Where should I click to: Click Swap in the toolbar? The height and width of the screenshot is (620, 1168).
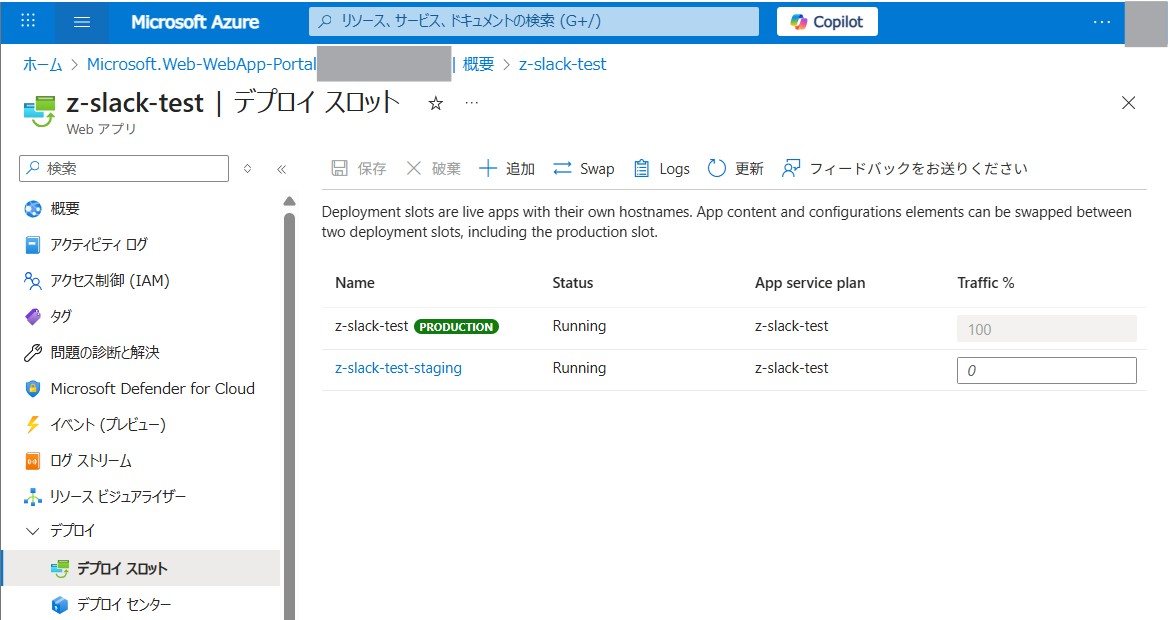click(583, 168)
